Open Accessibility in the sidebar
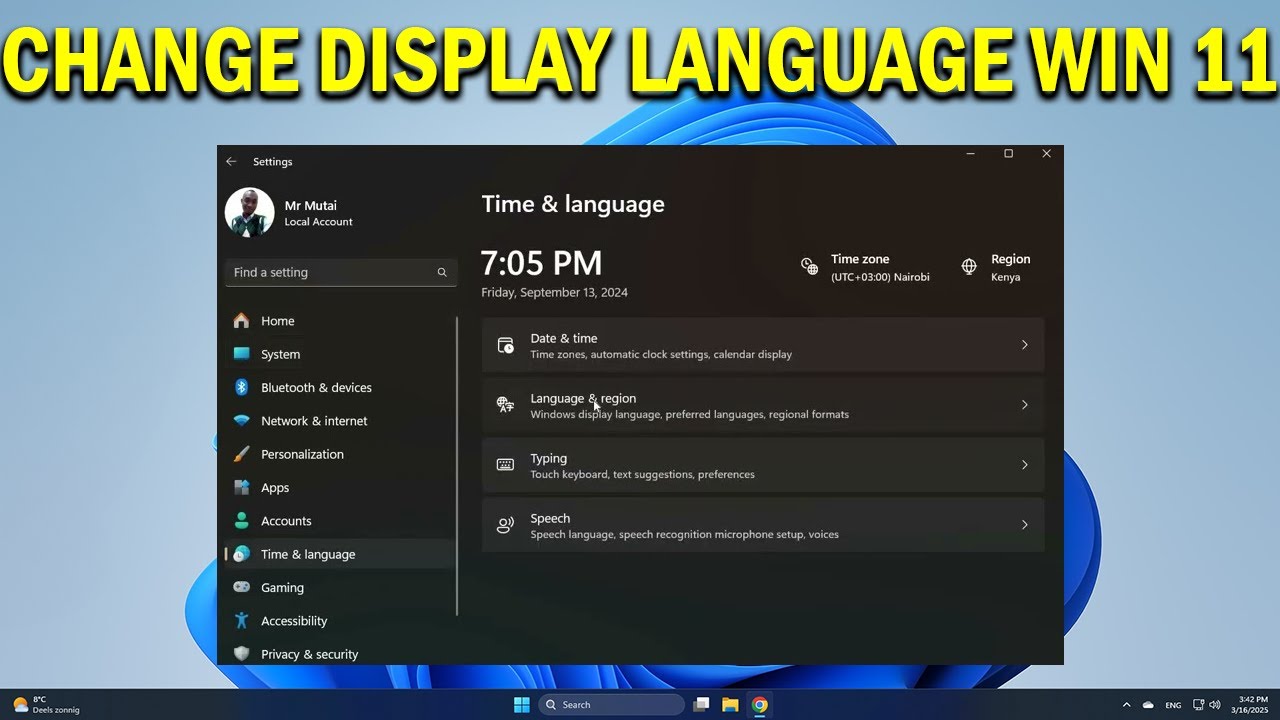Viewport: 1280px width, 720px height. click(x=340, y=621)
